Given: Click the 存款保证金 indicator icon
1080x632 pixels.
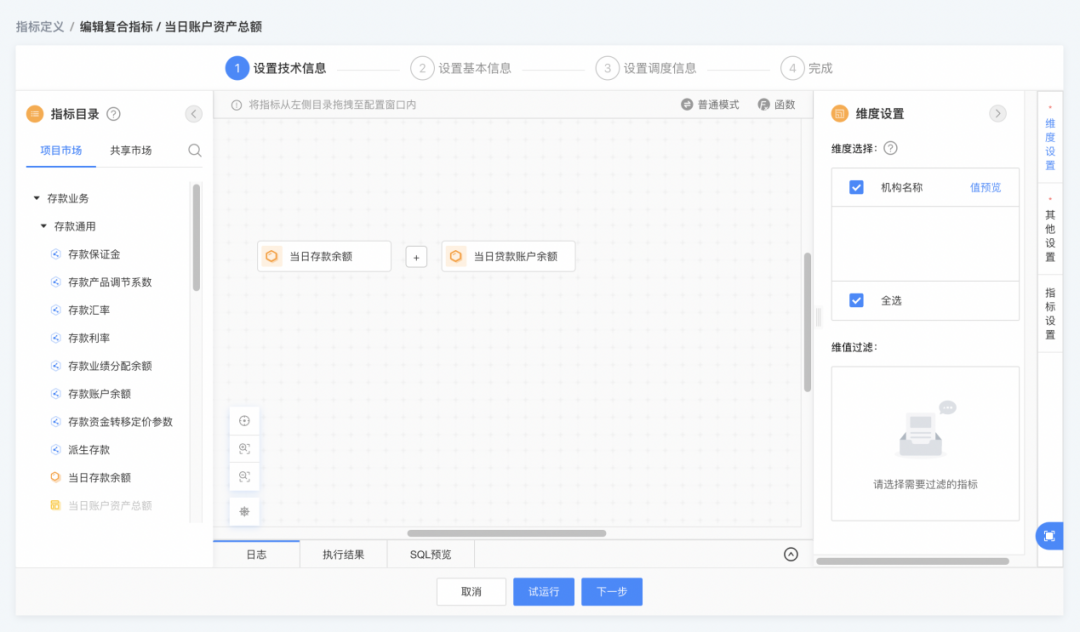Looking at the screenshot, I should (56, 254).
